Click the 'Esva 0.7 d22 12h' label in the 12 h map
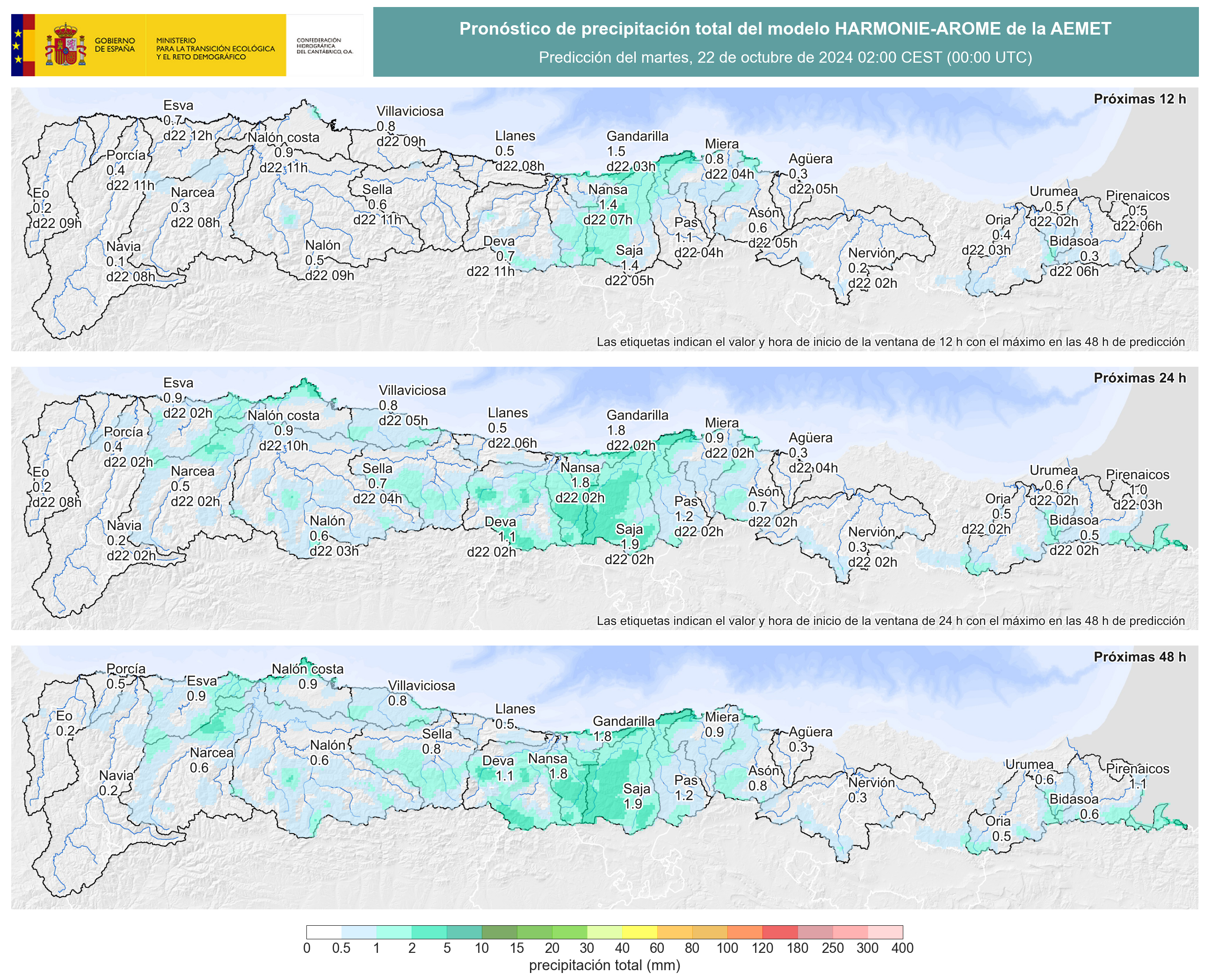 (x=188, y=120)
